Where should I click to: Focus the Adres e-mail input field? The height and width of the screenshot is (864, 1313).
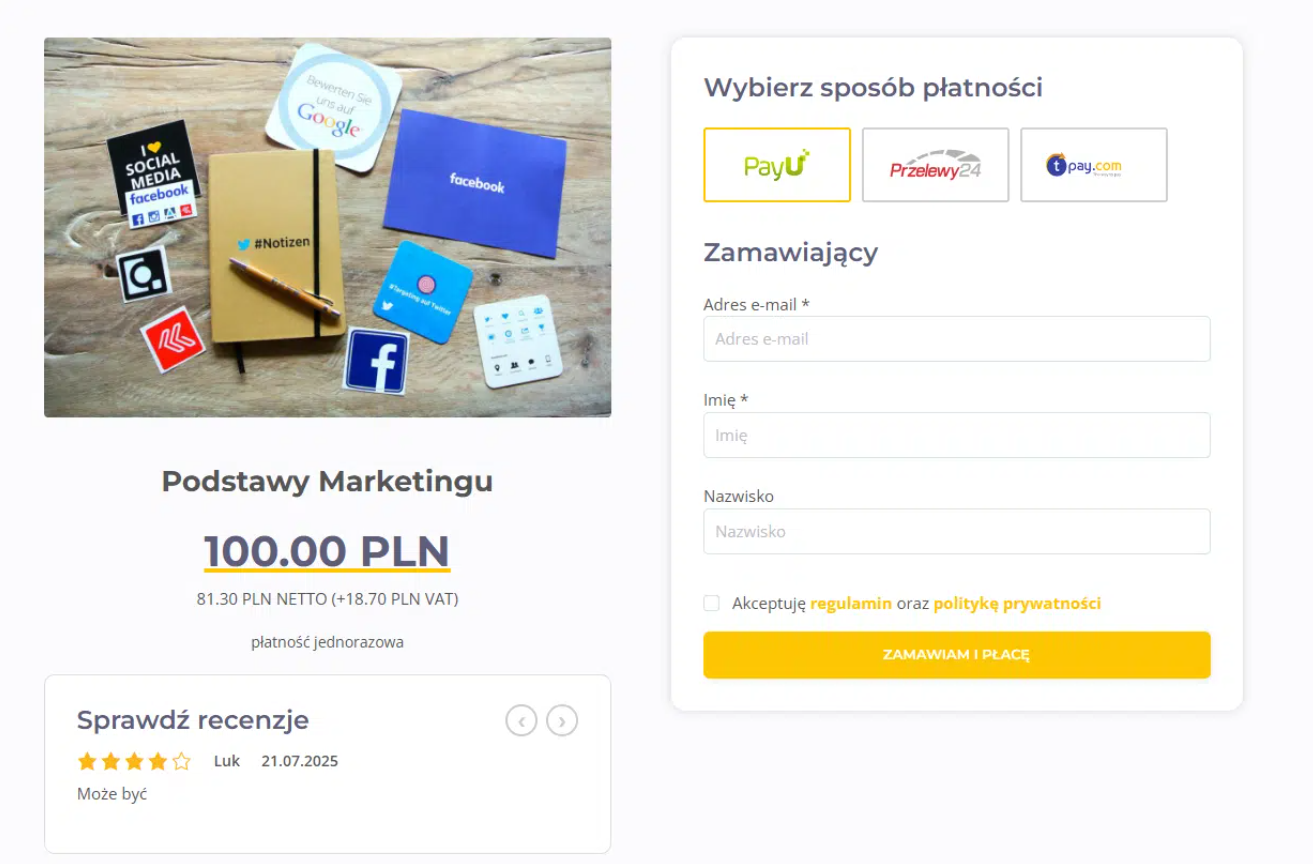pos(957,339)
